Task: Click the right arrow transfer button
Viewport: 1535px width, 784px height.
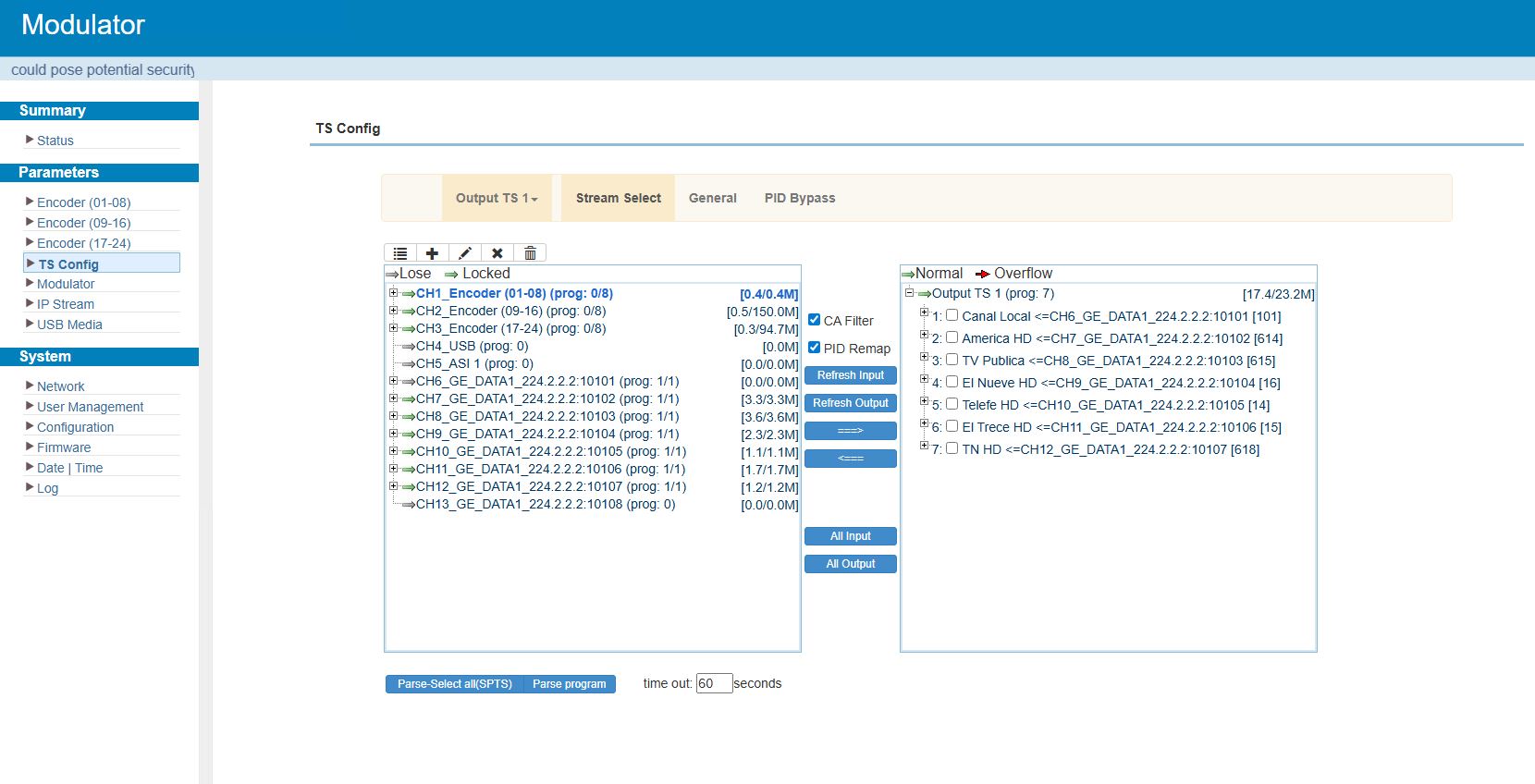Action: tap(850, 431)
